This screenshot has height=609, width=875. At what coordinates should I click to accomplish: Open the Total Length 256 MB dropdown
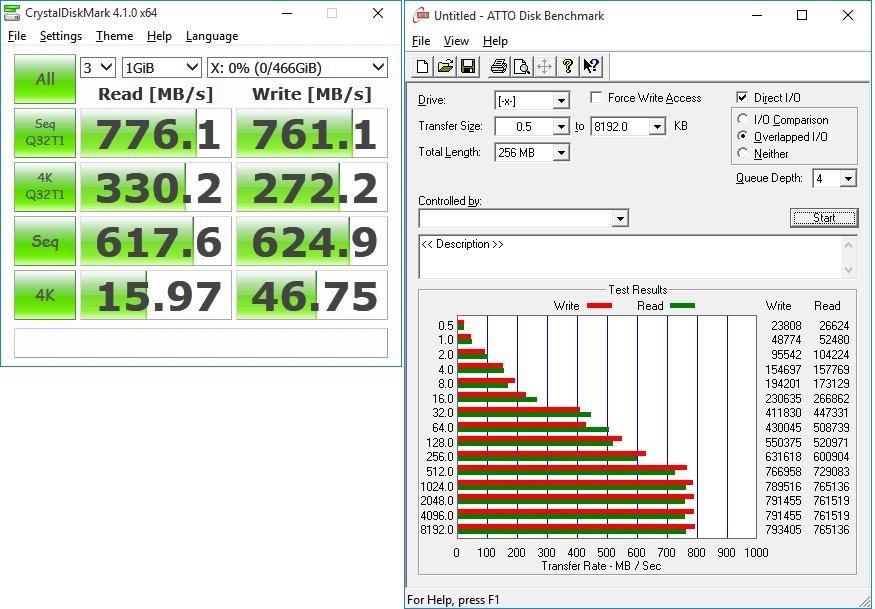[561, 152]
